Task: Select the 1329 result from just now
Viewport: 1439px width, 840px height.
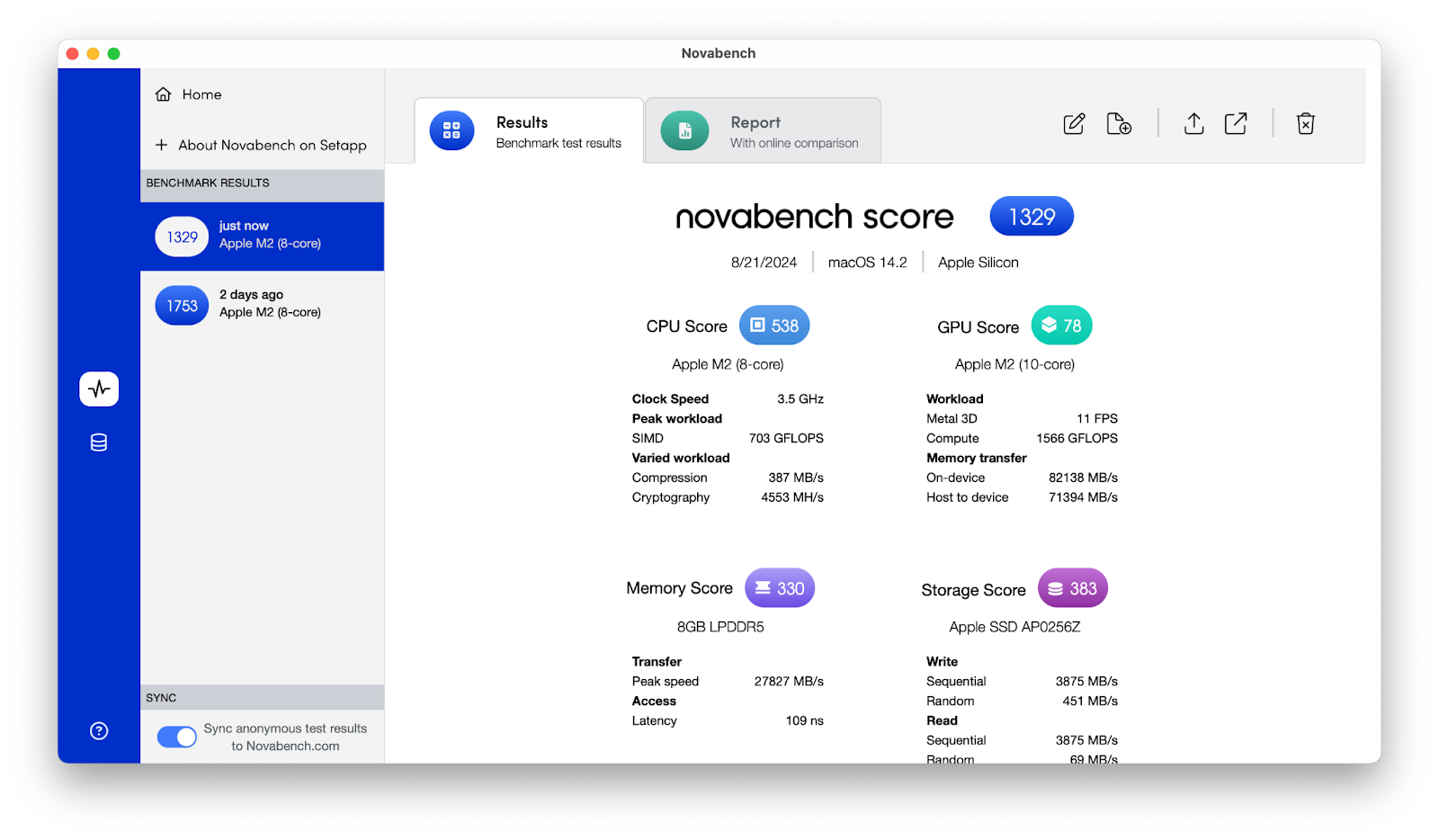Action: pos(262,237)
